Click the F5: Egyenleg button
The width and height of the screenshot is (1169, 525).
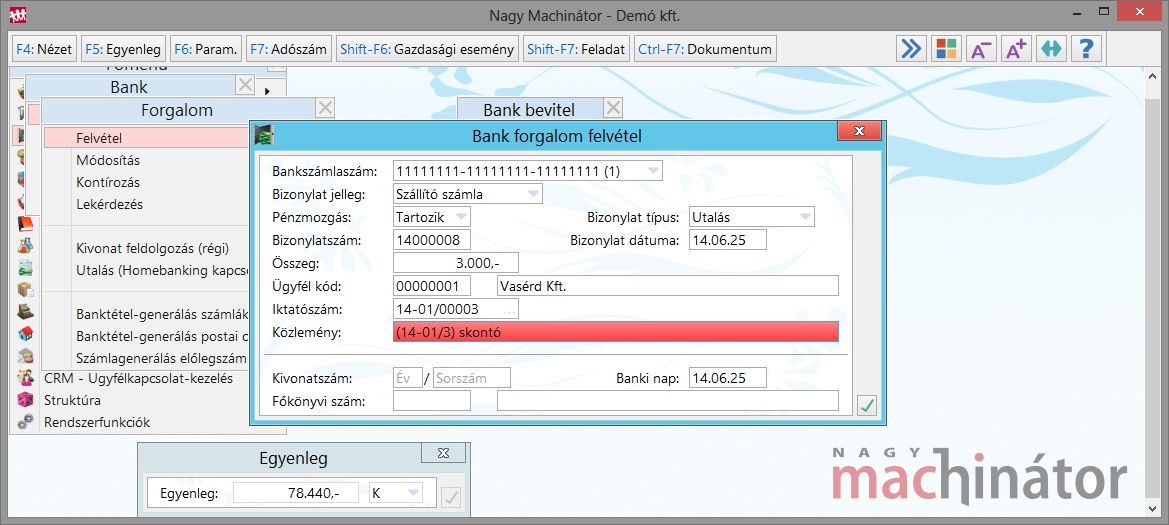(x=123, y=50)
